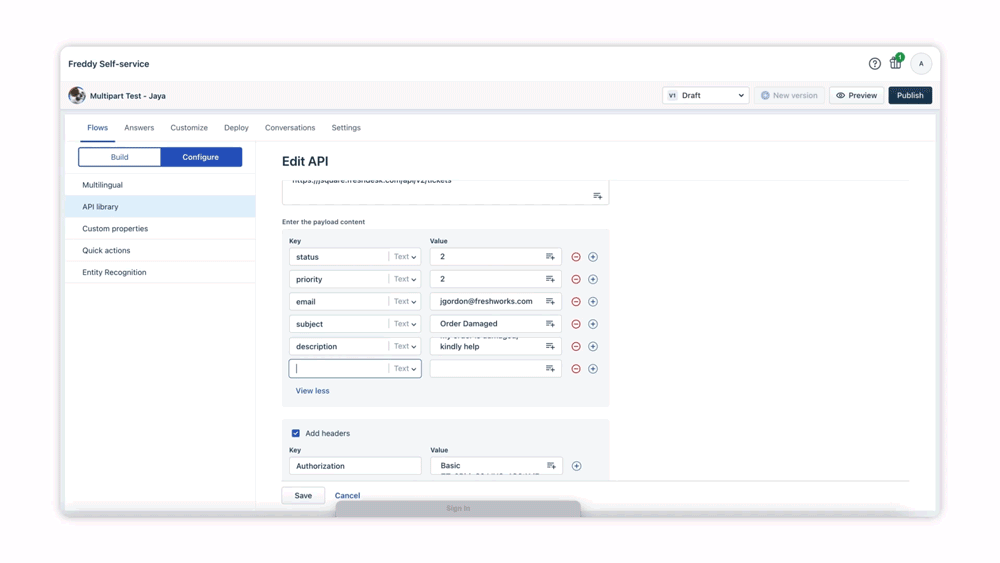Insert placeholder in the empty row value
The height and width of the screenshot is (563, 1000).
click(x=550, y=369)
